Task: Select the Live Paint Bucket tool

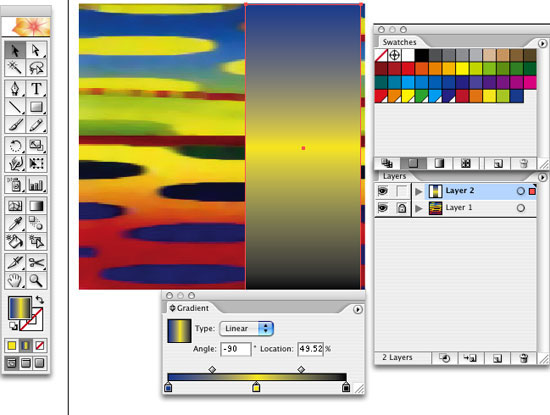Action: coord(15,241)
